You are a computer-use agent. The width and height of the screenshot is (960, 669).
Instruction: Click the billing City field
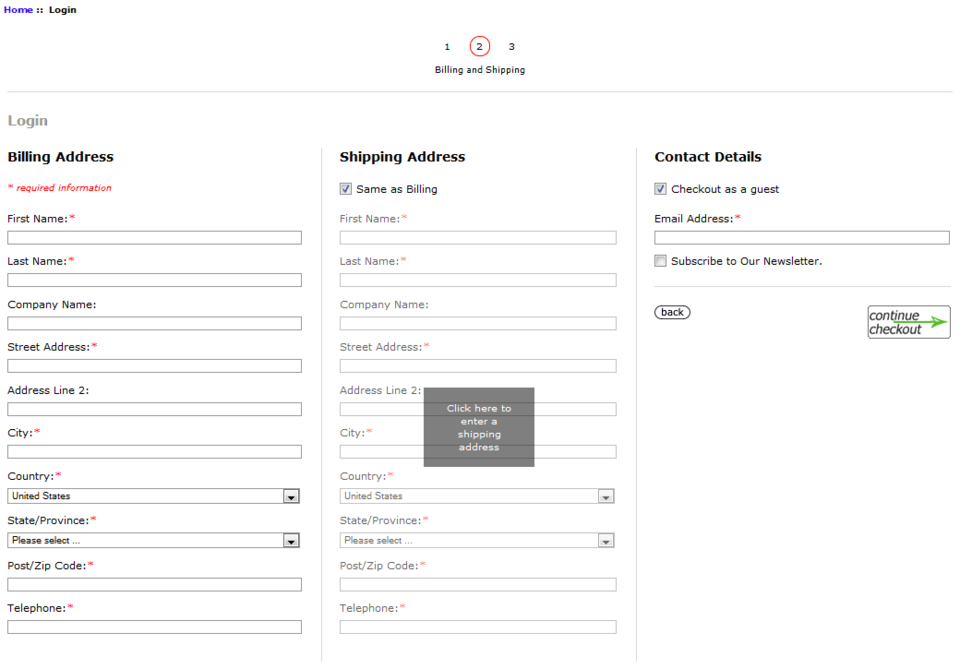pyautogui.click(x=154, y=451)
